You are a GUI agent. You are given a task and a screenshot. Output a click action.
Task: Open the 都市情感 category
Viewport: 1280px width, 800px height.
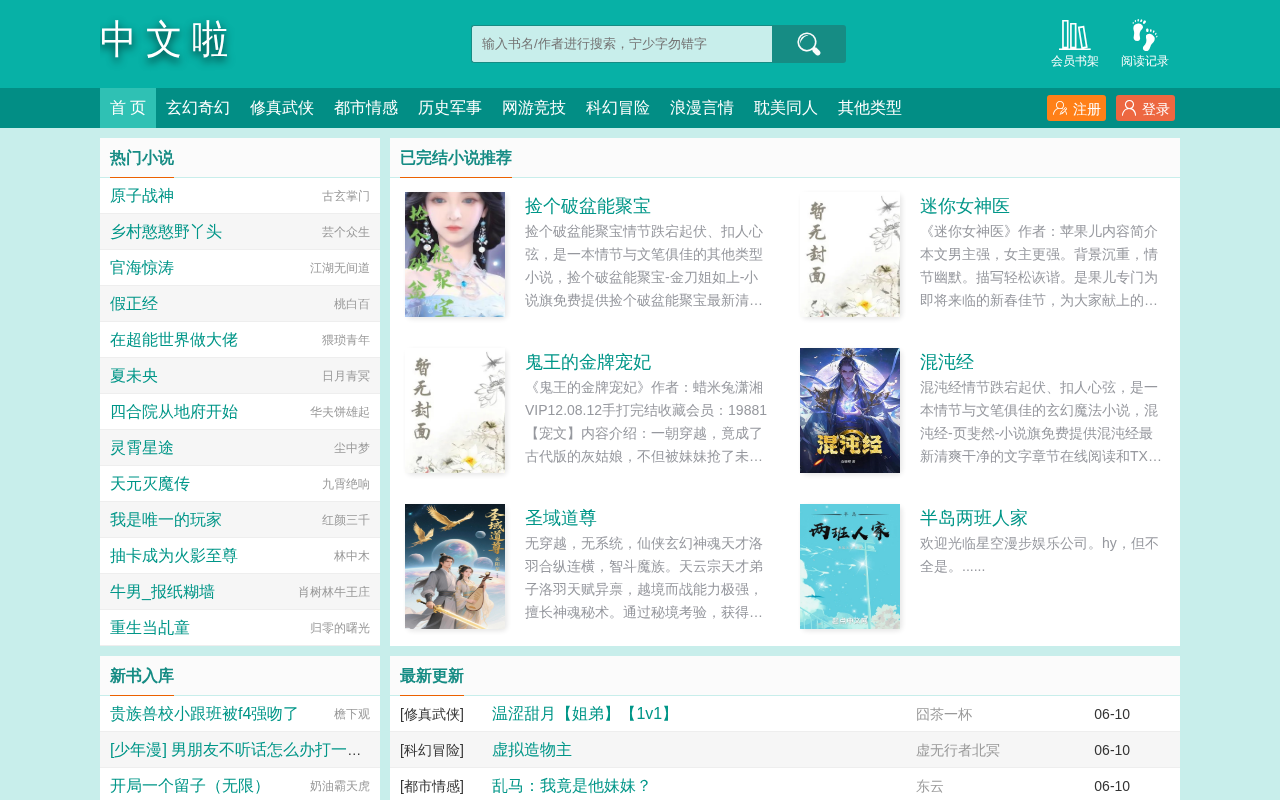click(366, 108)
